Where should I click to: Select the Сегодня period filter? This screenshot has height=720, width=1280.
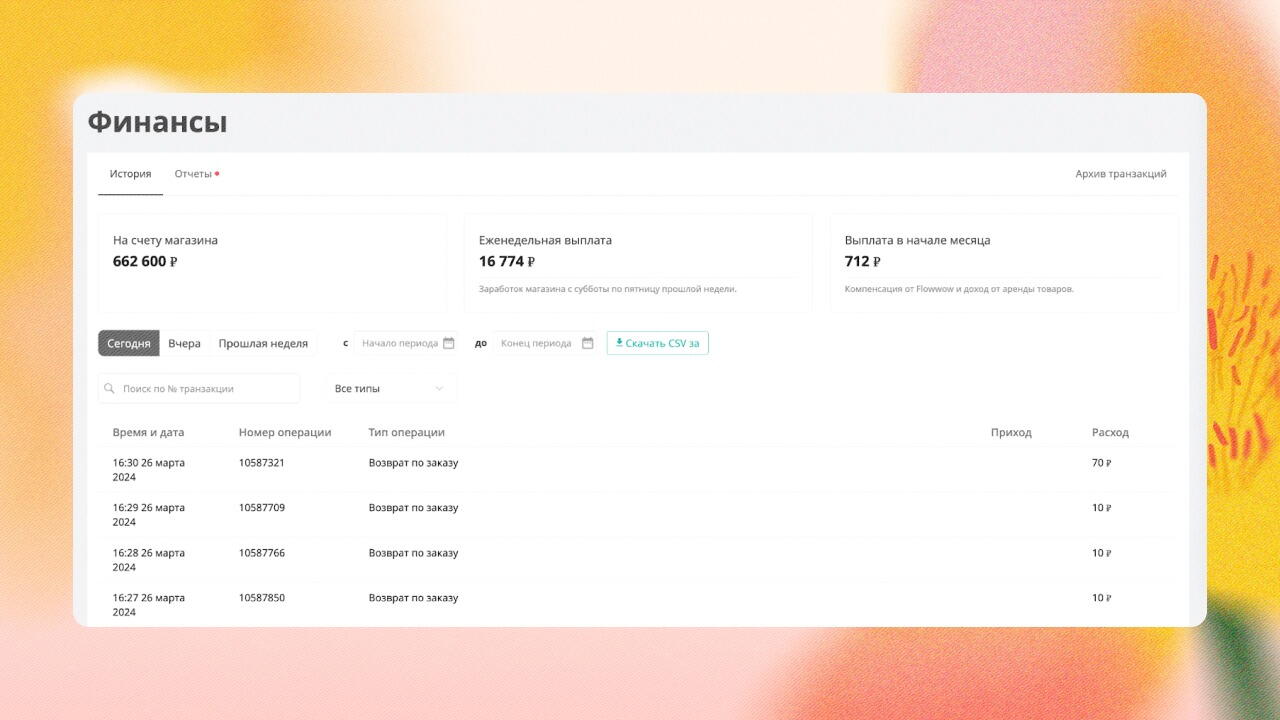tap(129, 343)
